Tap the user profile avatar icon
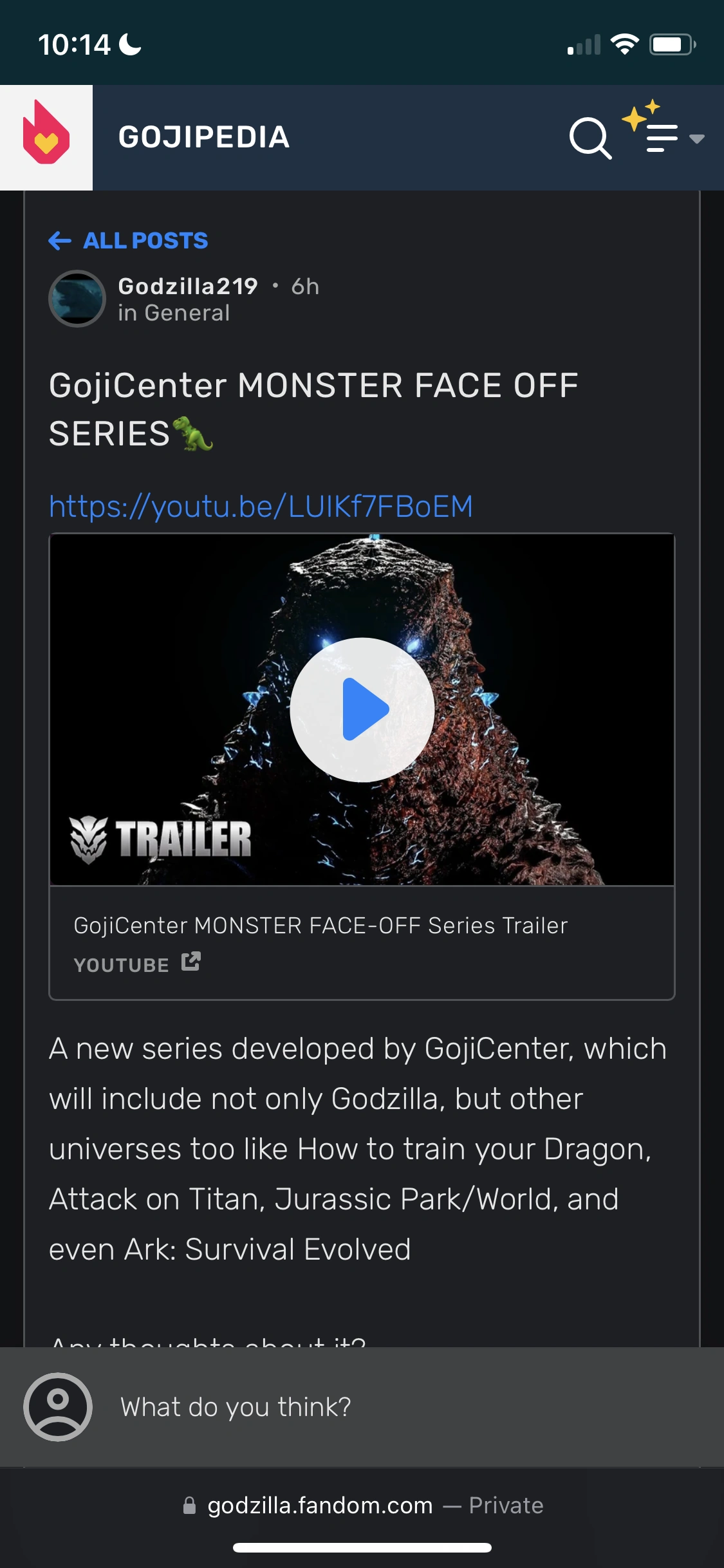 pos(58,1407)
